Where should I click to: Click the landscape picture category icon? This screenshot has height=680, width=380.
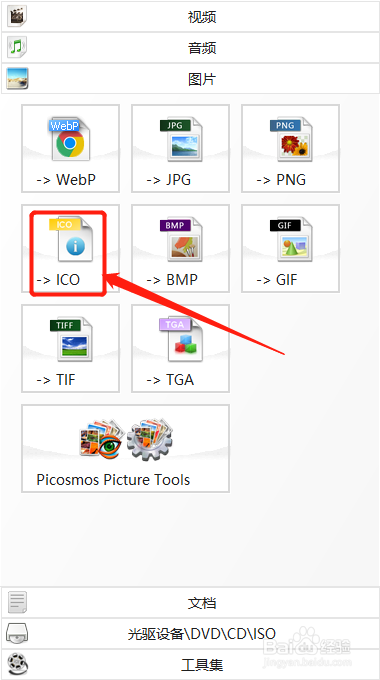pyautogui.click(x=17, y=78)
